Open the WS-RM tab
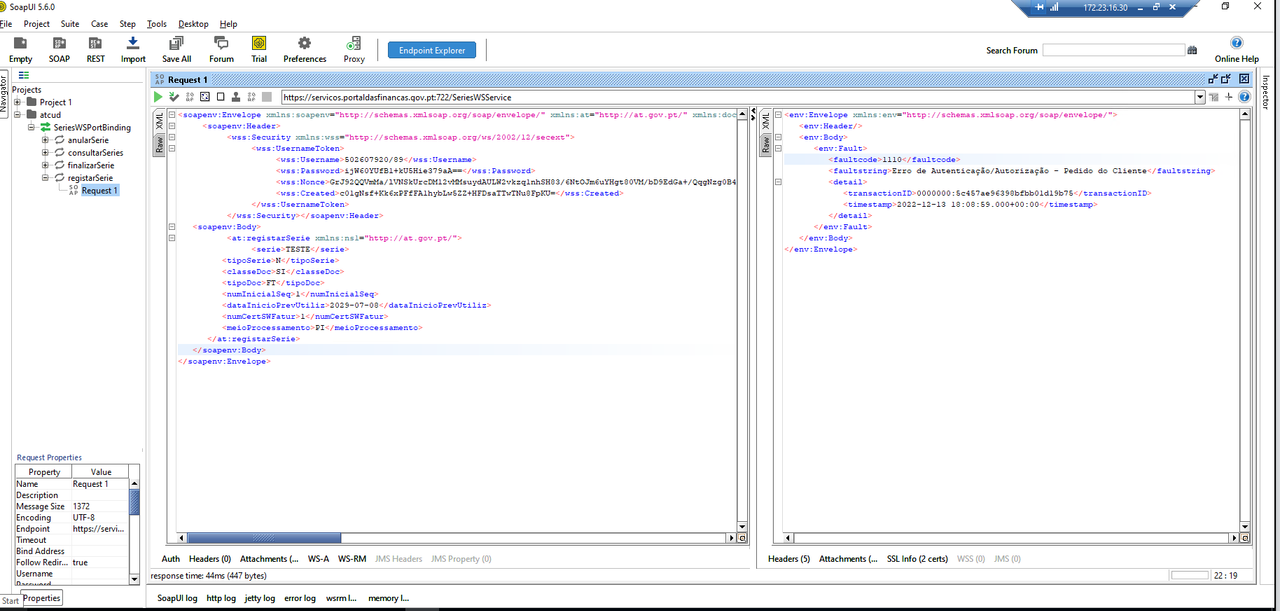The height and width of the screenshot is (611, 1280). (352, 559)
